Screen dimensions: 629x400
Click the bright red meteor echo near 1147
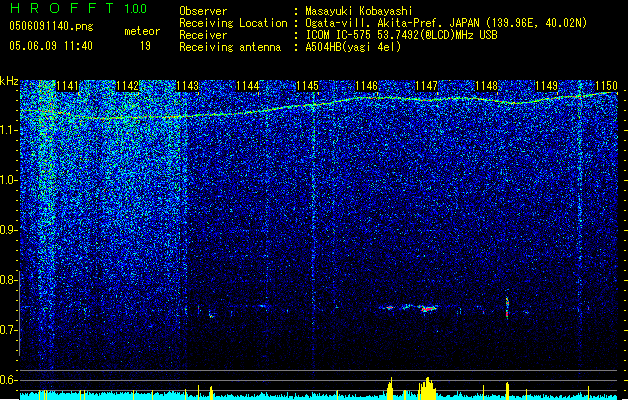pos(428,309)
